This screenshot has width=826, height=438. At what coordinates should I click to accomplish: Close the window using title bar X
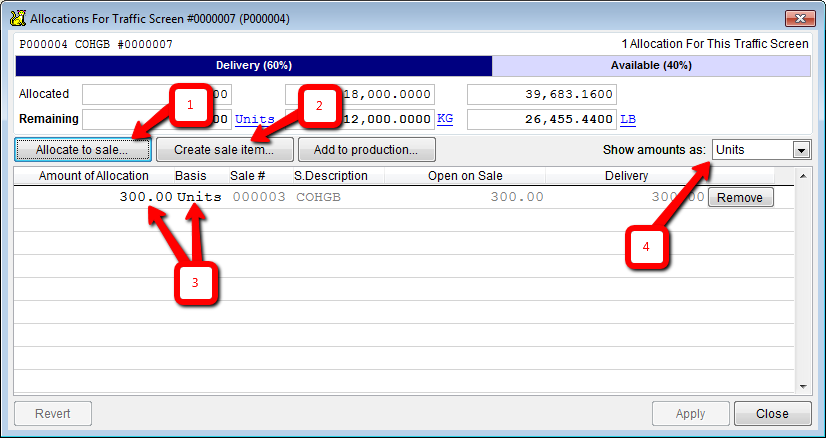[800, 19]
